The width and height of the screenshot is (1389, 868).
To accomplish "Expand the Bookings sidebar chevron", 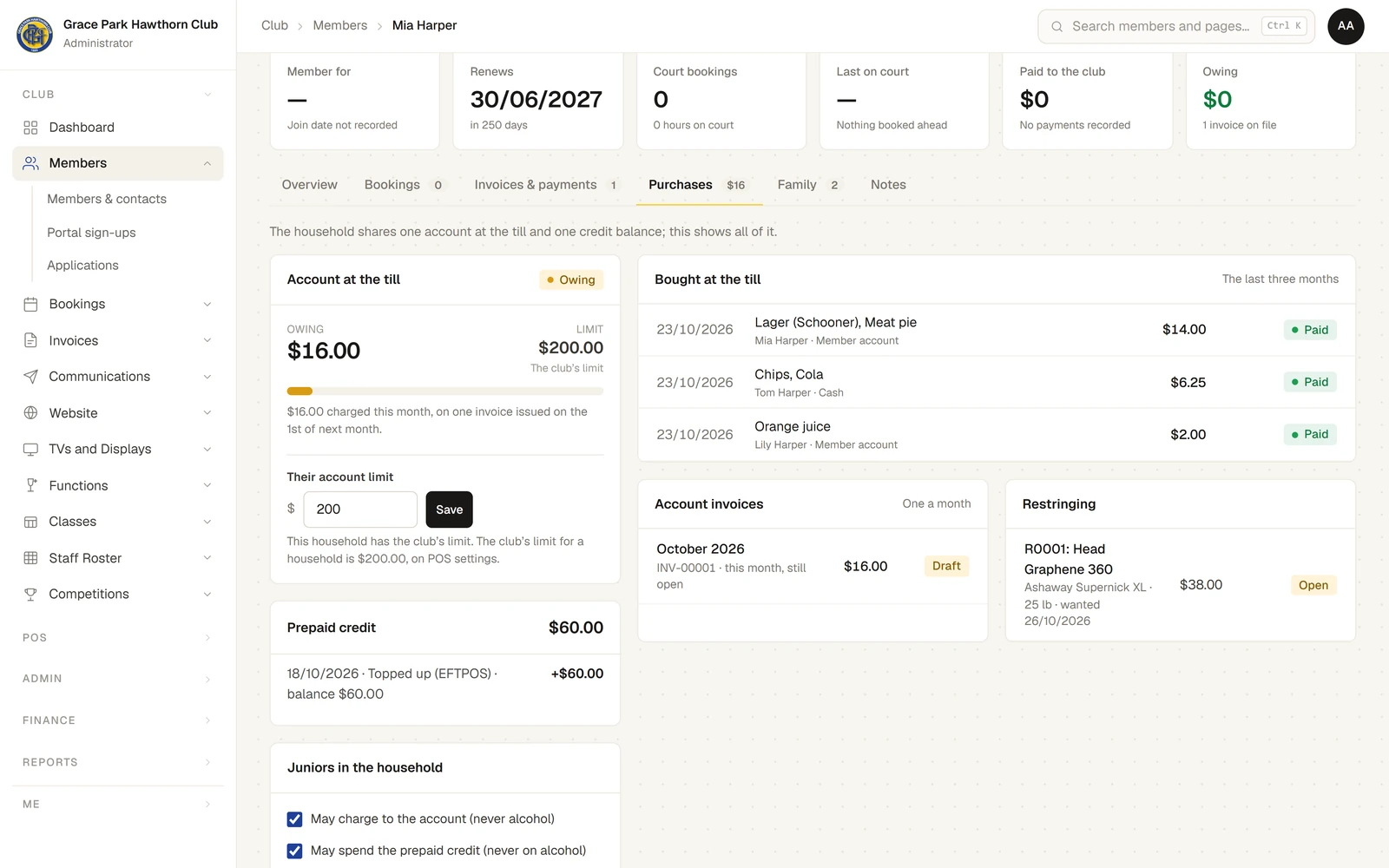I will click(x=207, y=305).
